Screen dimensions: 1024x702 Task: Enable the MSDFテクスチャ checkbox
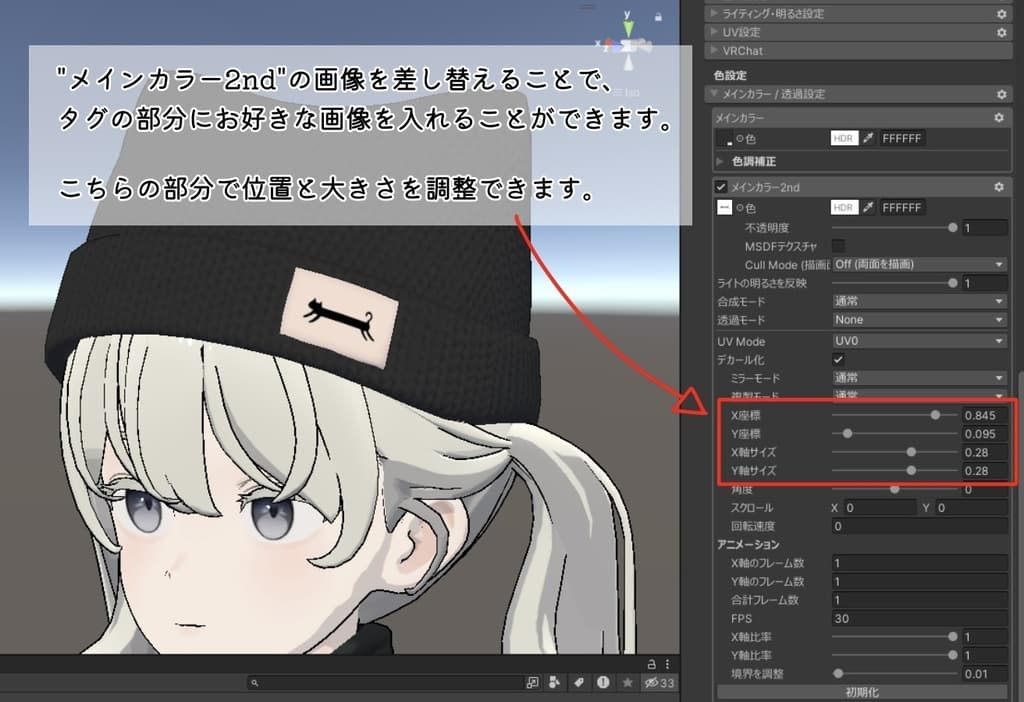[x=838, y=245]
